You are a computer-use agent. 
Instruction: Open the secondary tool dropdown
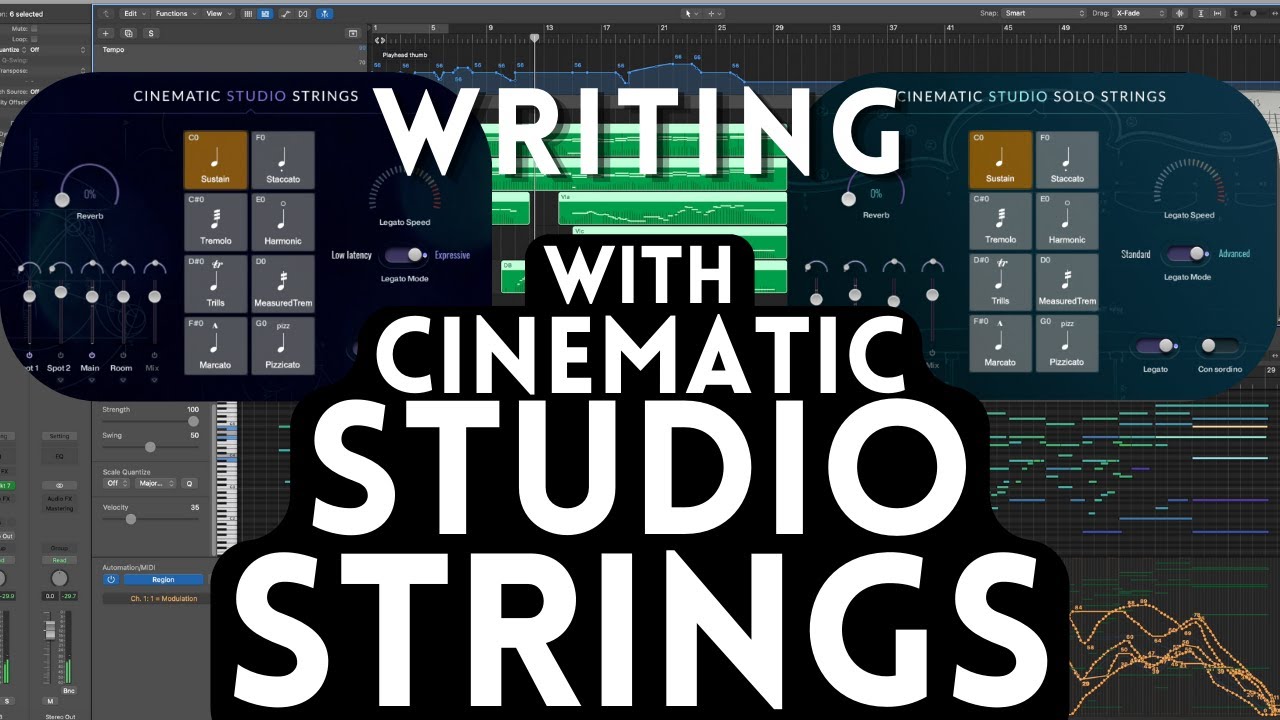[x=715, y=14]
